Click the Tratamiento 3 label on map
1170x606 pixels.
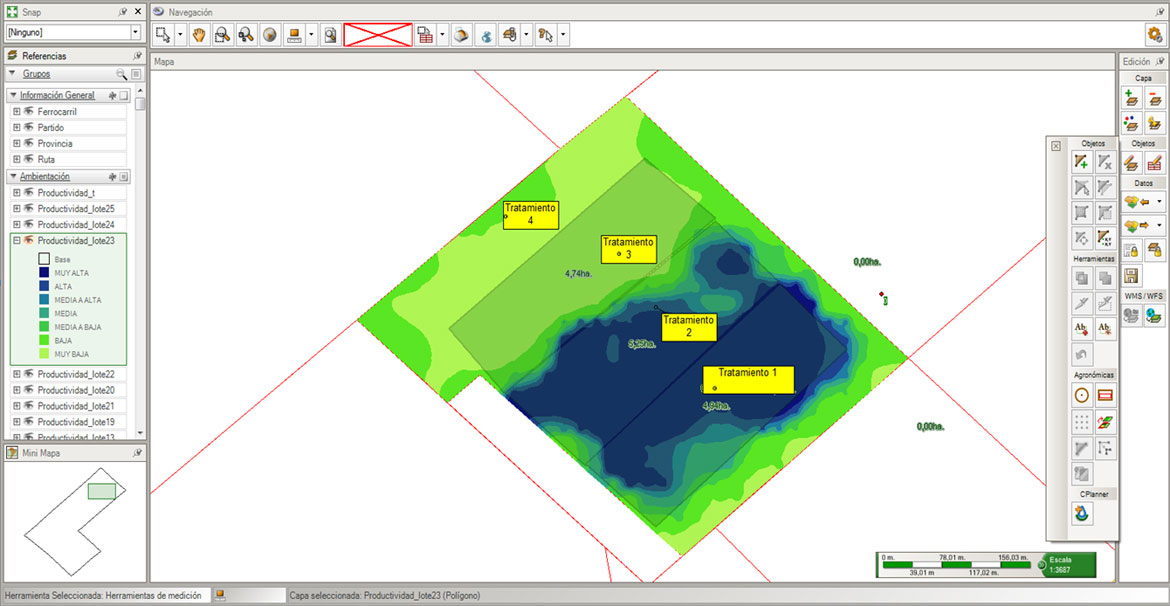pos(628,249)
